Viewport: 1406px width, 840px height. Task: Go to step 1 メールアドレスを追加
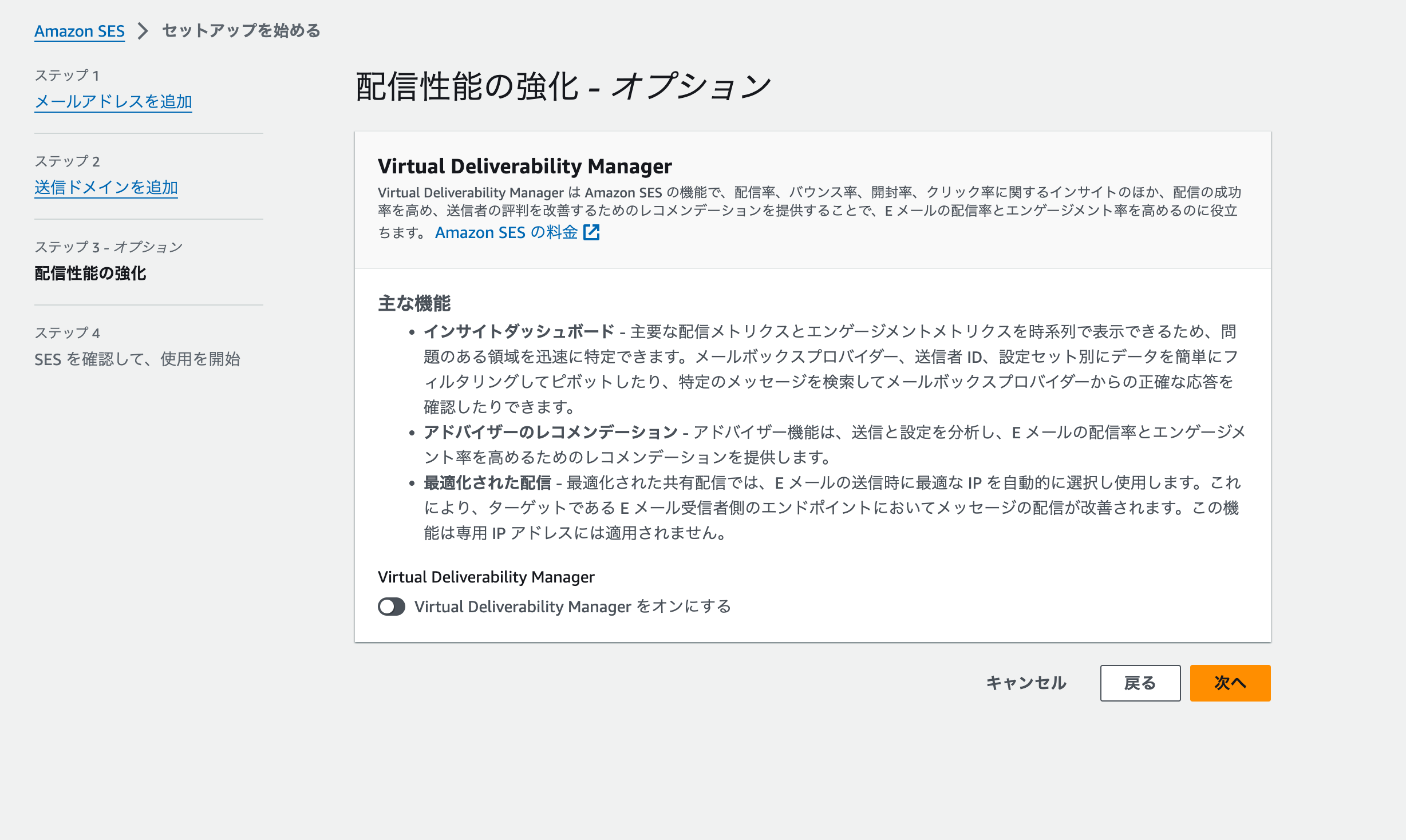pyautogui.click(x=113, y=102)
